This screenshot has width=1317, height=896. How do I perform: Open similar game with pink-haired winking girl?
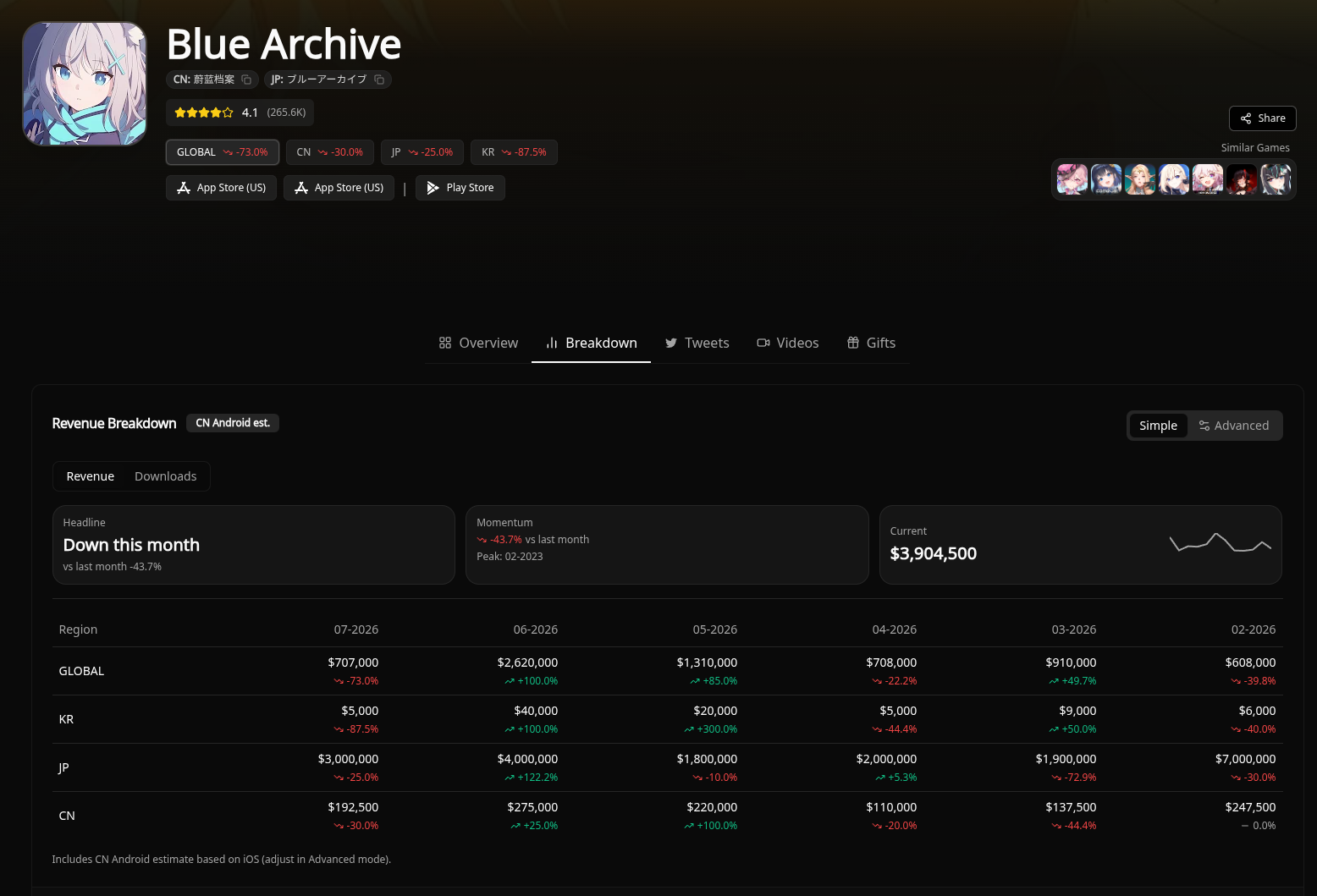tap(1208, 179)
